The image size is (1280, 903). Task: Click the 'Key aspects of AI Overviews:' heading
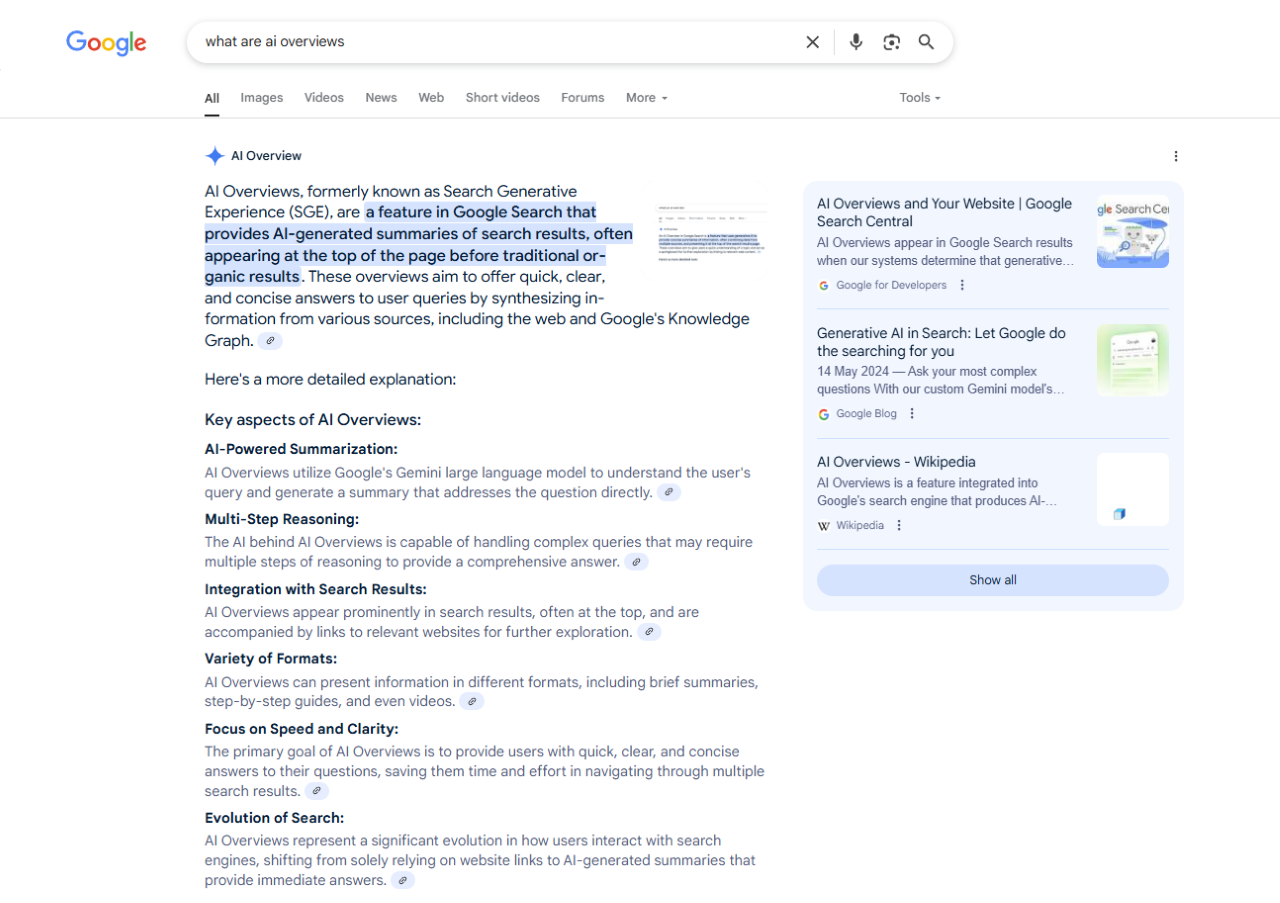coord(313,420)
